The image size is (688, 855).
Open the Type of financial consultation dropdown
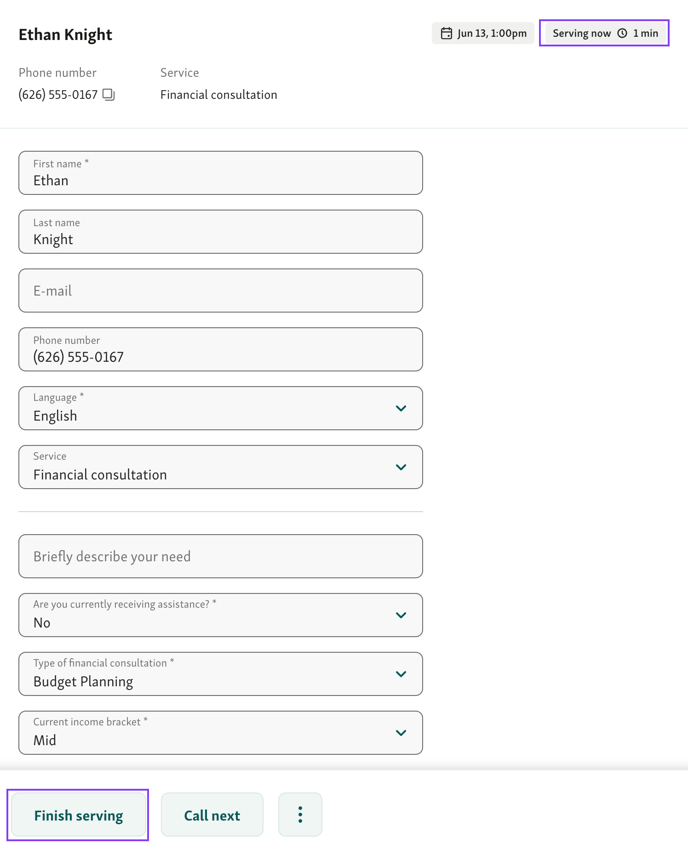tap(220, 674)
